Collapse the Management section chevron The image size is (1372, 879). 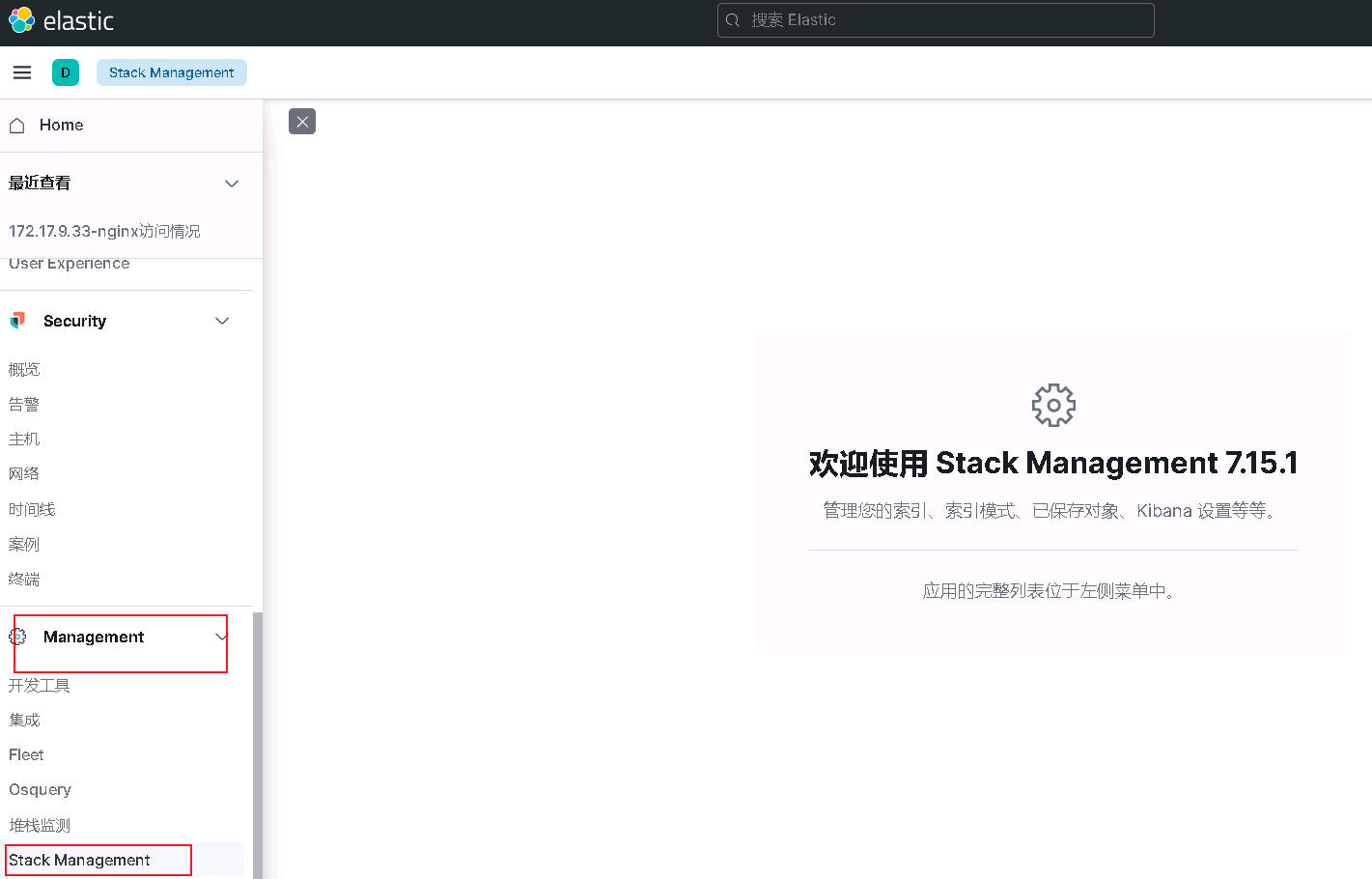(x=222, y=637)
